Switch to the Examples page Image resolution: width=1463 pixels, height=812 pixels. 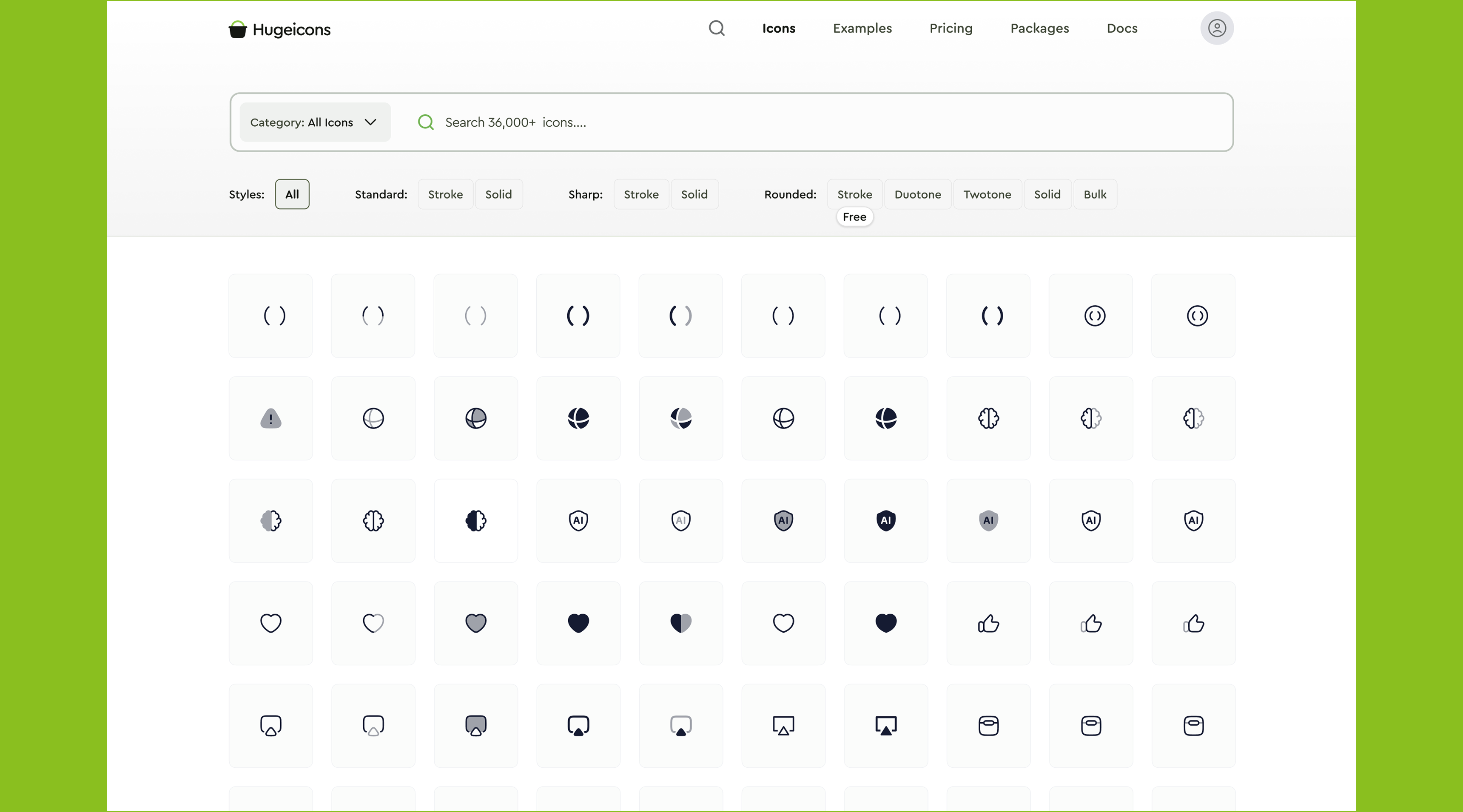[862, 28]
